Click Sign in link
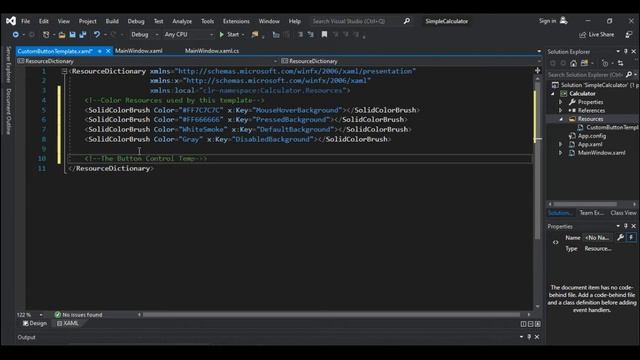The image size is (640, 360). (547, 21)
